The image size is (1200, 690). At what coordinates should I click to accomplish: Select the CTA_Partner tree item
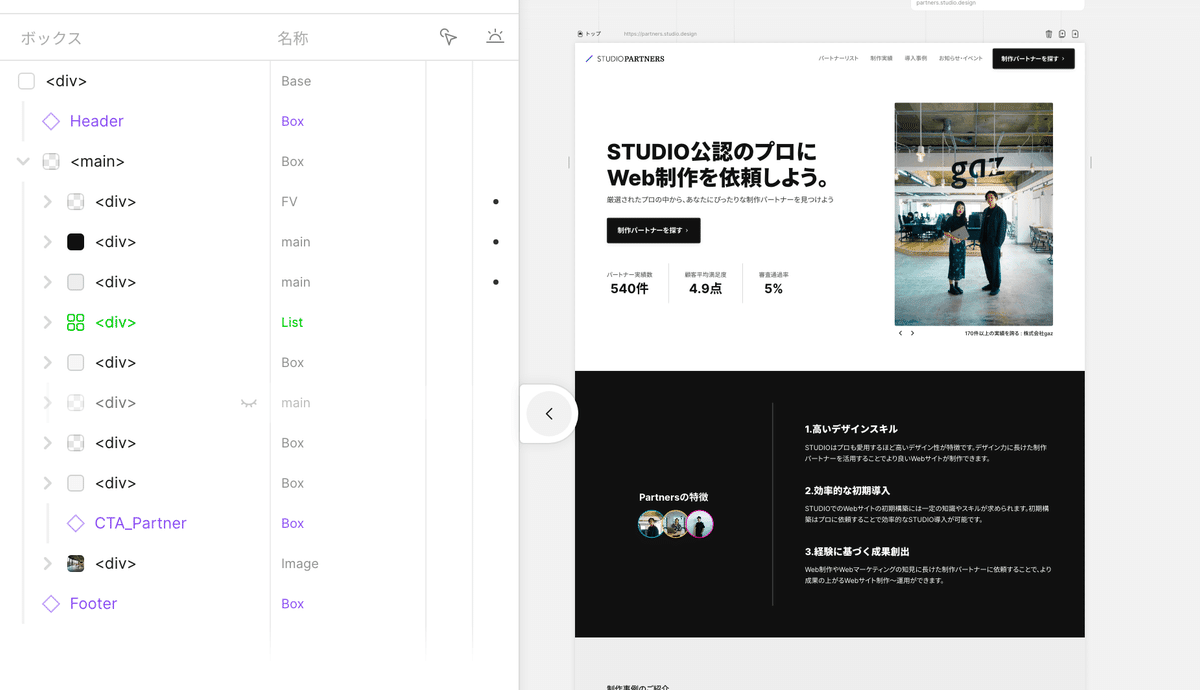141,523
